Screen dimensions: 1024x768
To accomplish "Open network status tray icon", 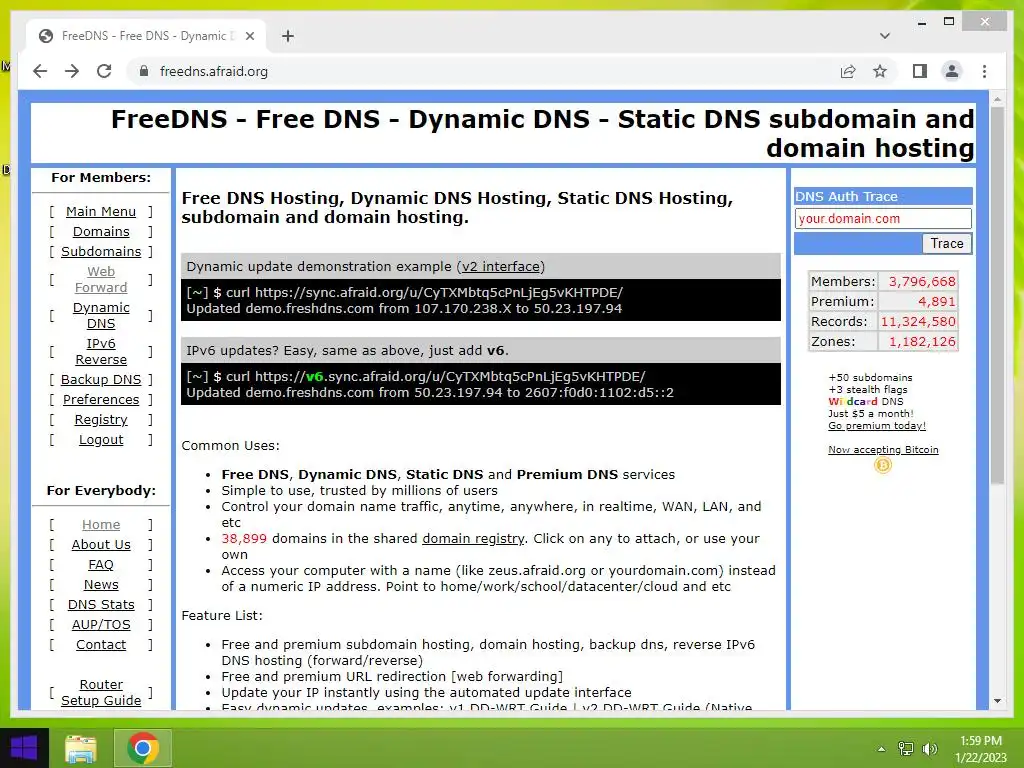I will (906, 749).
